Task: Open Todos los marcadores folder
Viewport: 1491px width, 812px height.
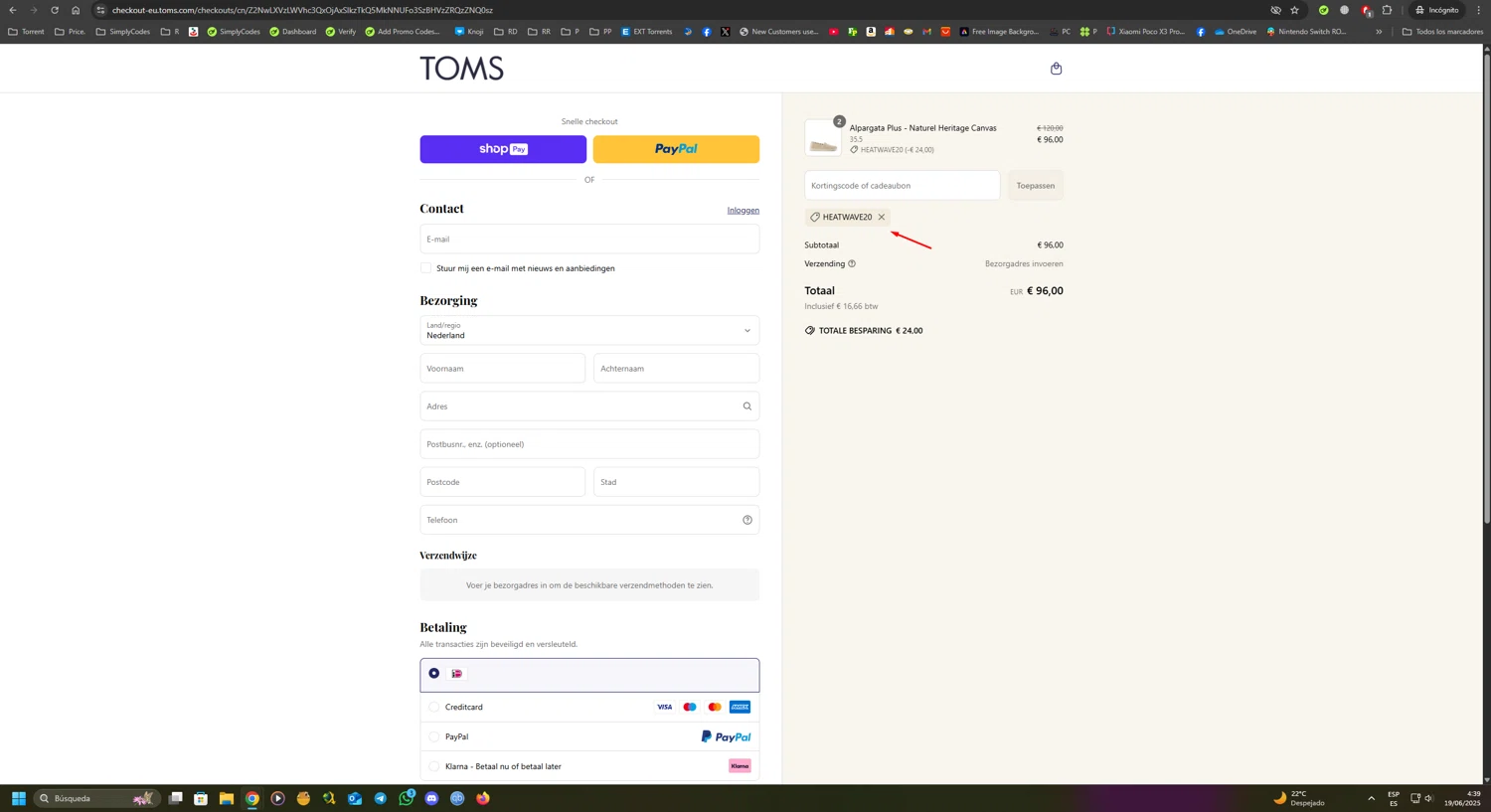Action: [1442, 32]
